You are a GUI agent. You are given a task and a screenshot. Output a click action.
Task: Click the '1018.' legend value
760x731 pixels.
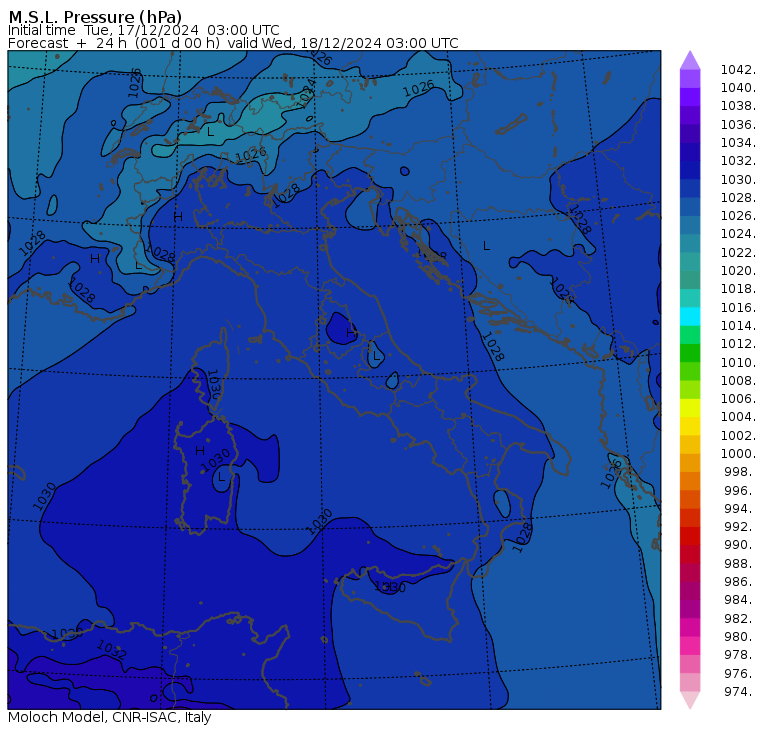[x=738, y=288]
